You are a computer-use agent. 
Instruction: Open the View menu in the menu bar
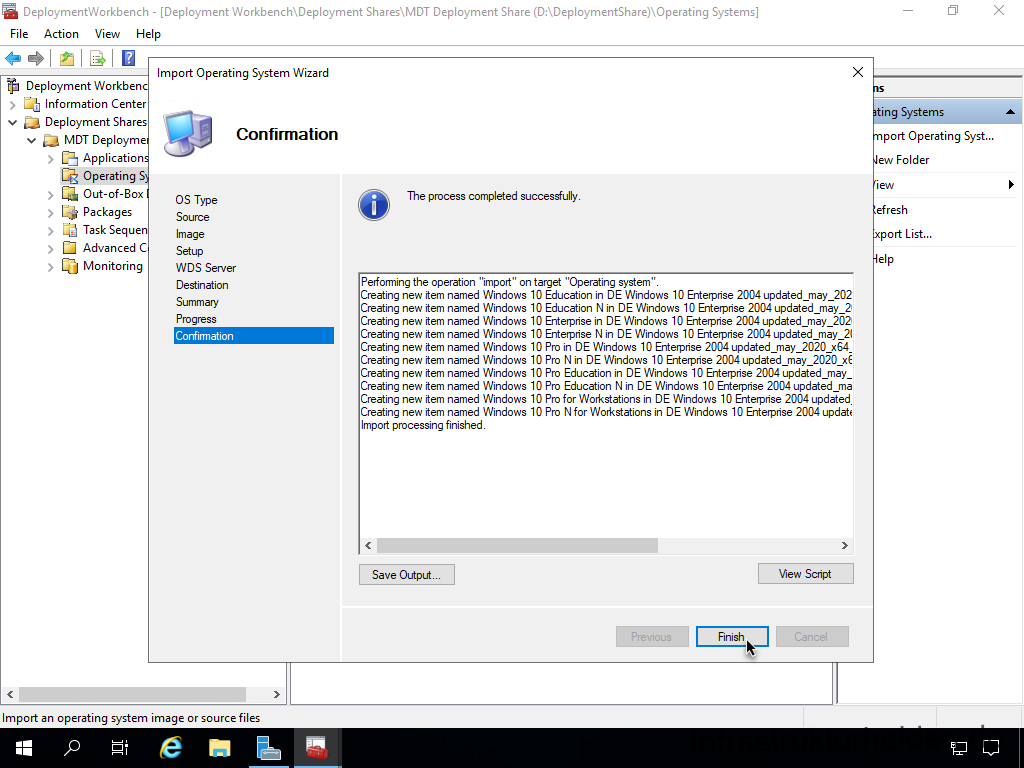pos(107,34)
